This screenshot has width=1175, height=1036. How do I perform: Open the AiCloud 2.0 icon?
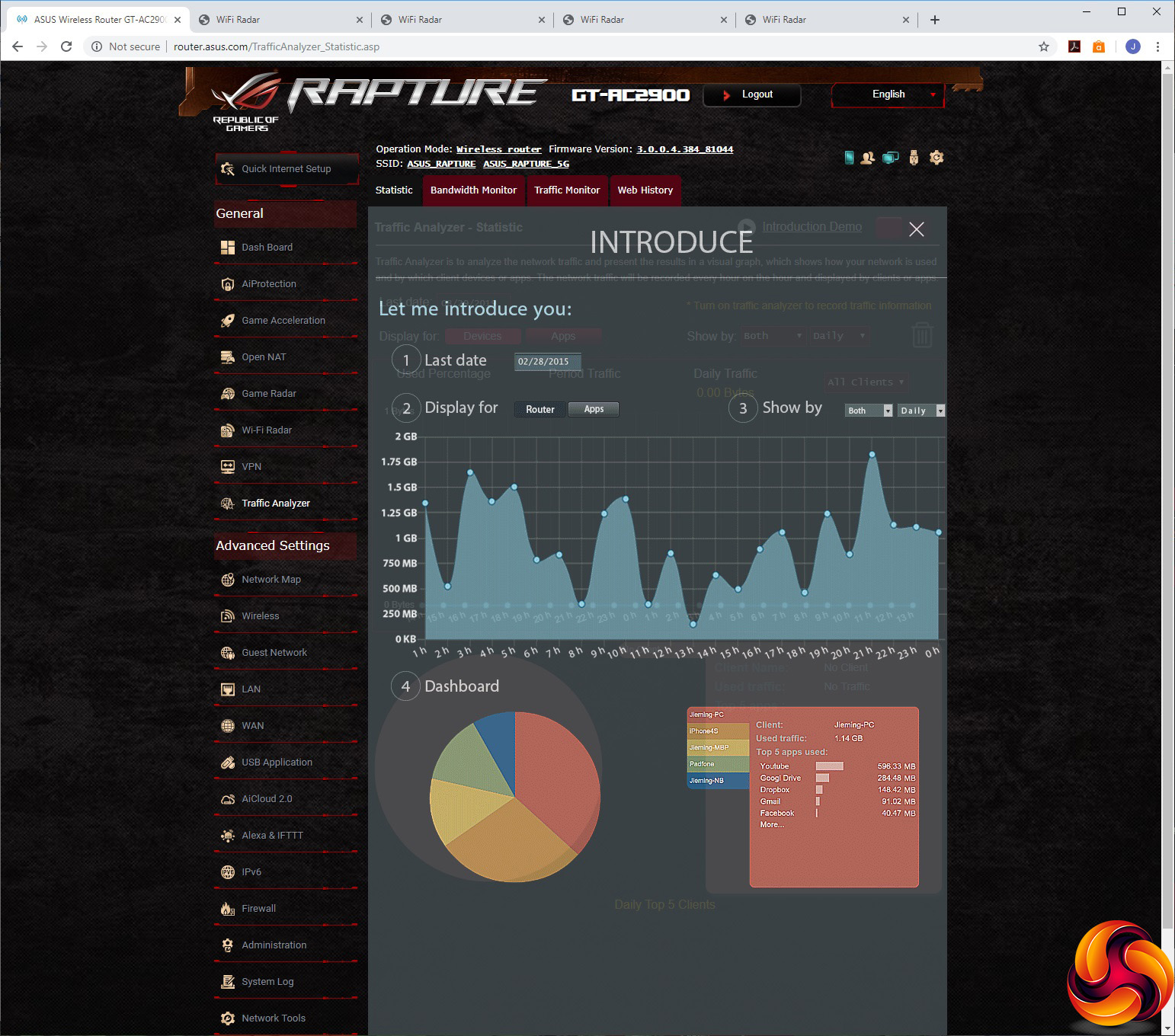tap(227, 799)
